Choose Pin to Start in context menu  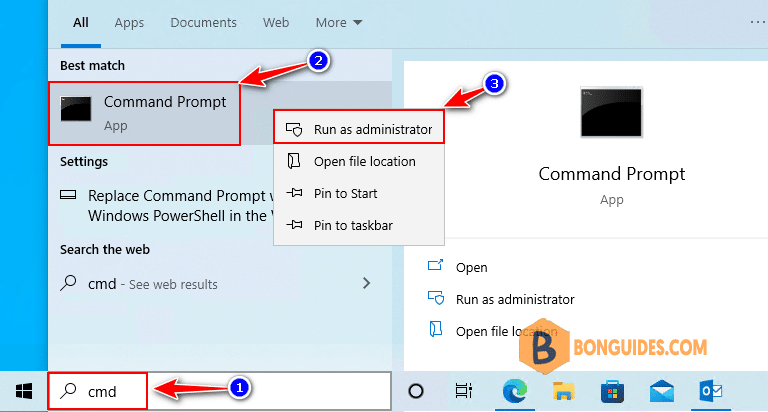coord(359,193)
